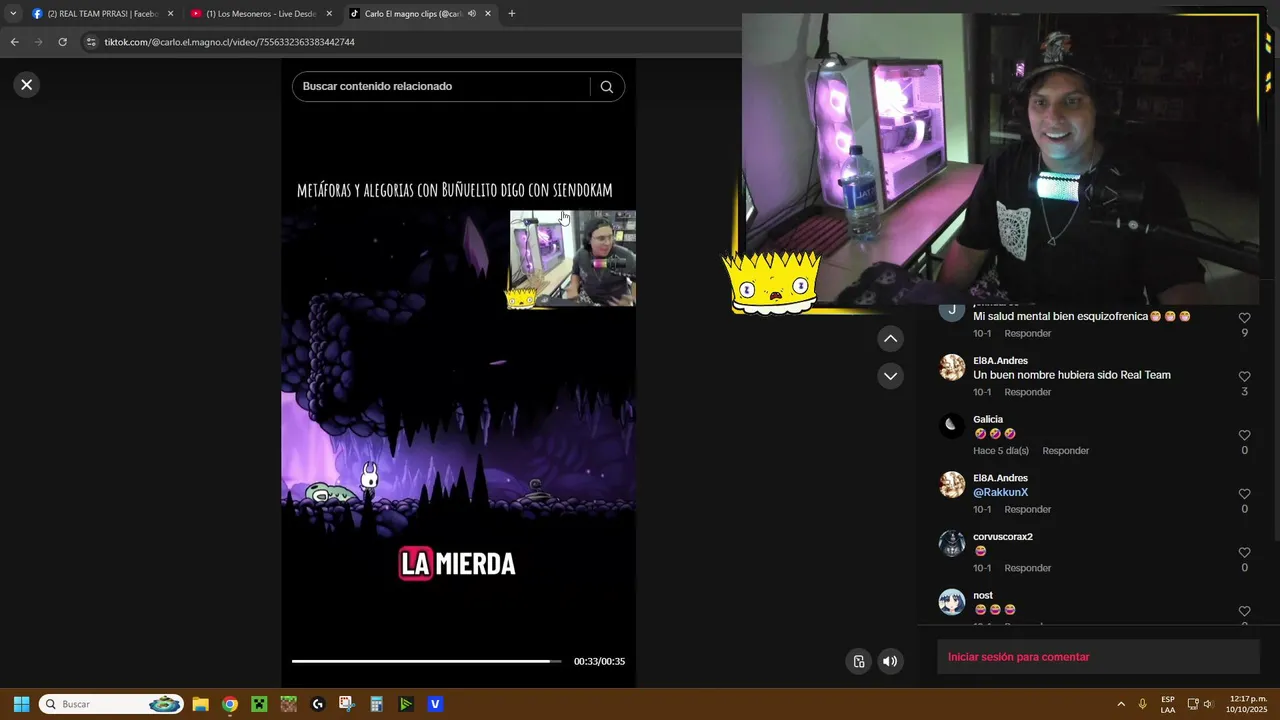The image size is (1280, 720).
Task: Like Galicia's emoji comment
Action: coord(1244,436)
